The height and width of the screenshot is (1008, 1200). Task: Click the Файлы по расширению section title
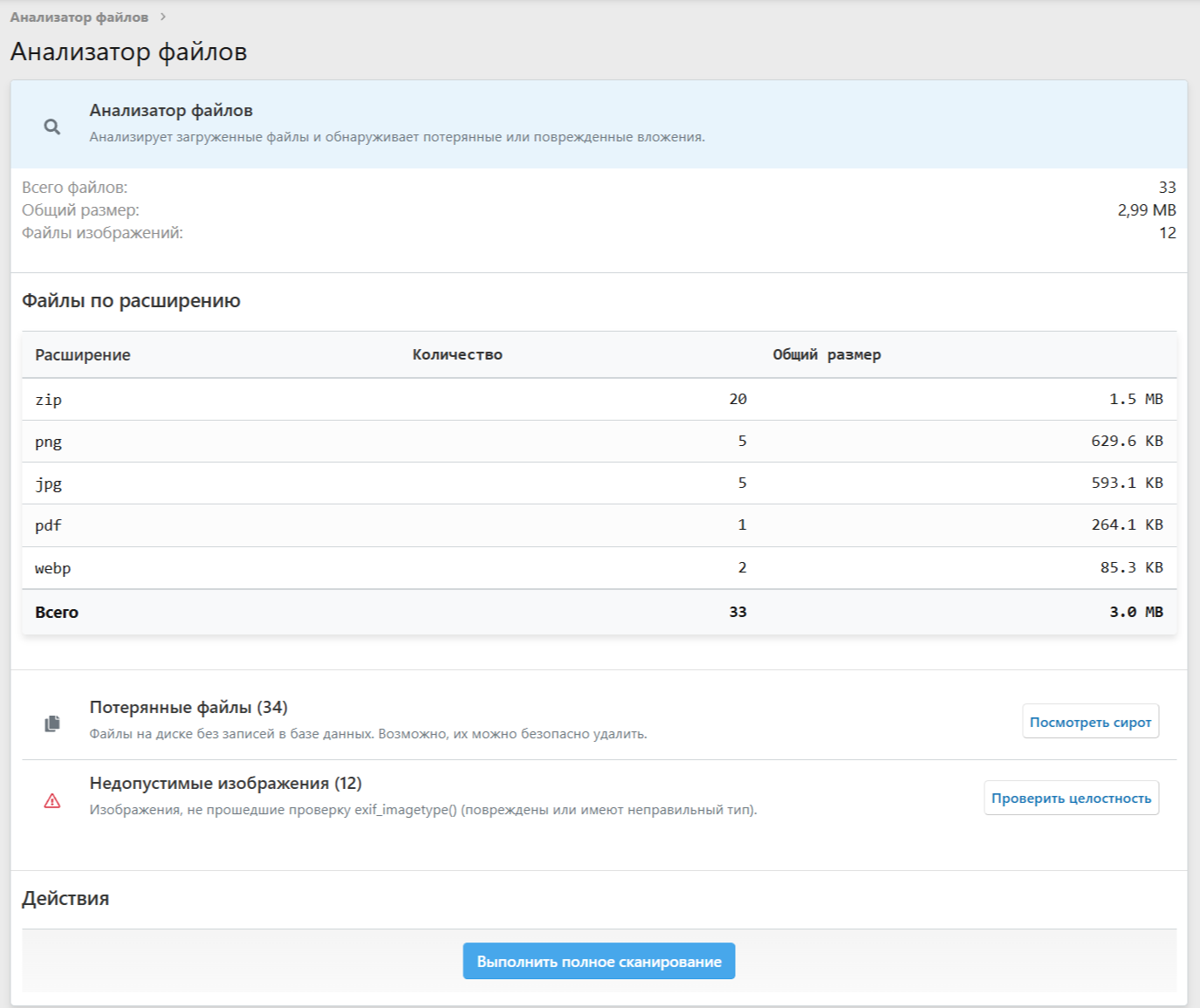(x=131, y=301)
